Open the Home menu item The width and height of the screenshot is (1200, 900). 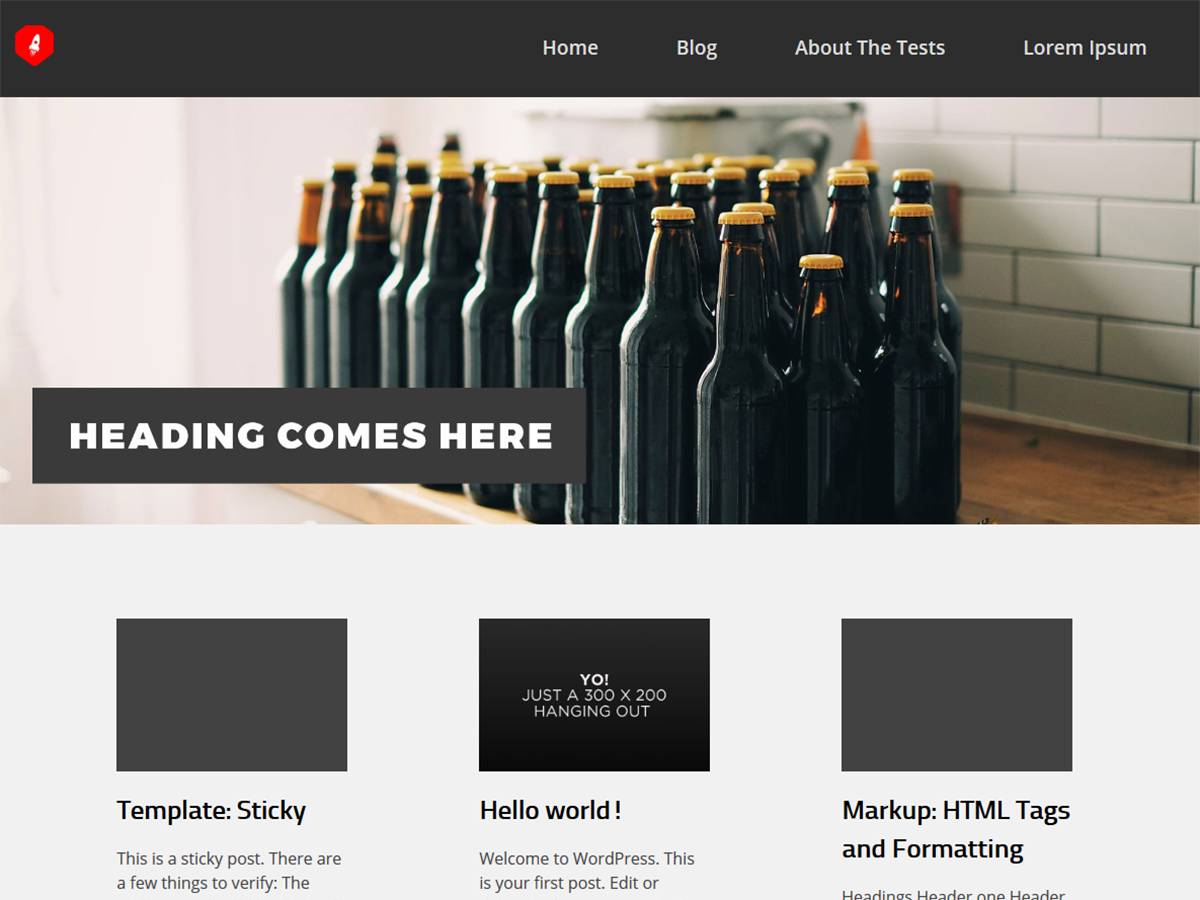[570, 48]
